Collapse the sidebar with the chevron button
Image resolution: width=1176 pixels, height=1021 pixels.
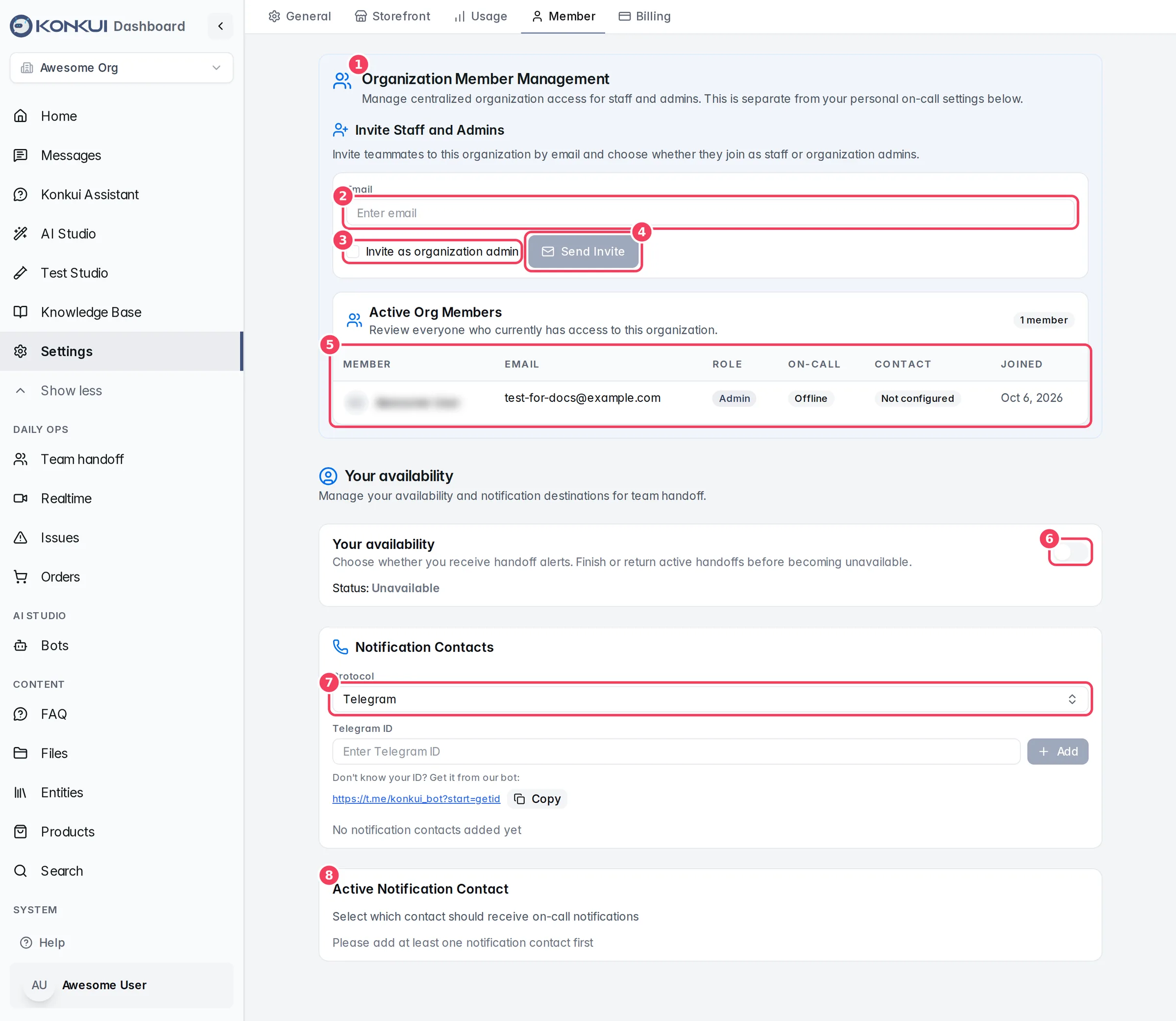[220, 26]
